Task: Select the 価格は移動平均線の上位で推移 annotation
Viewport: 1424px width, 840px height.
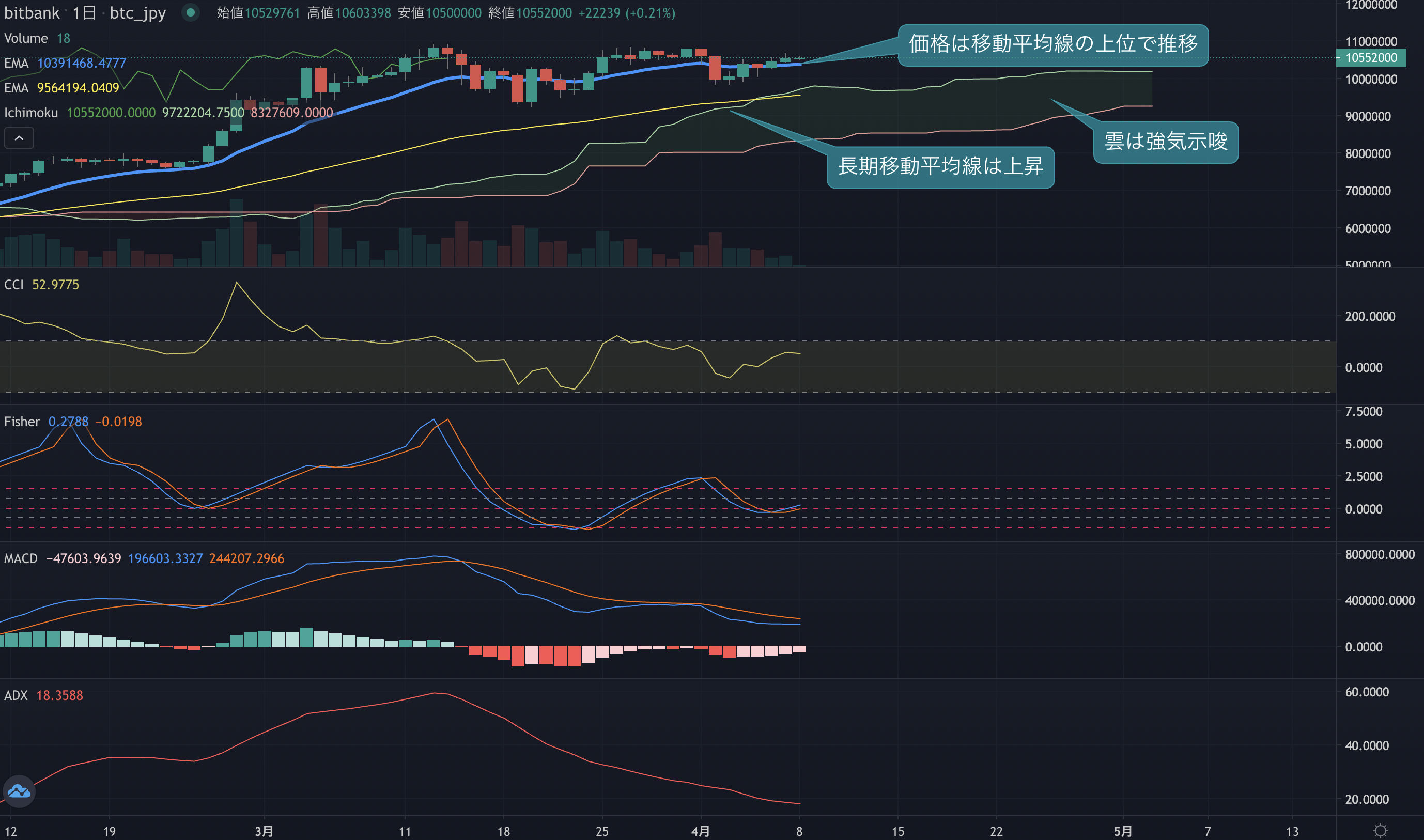Action: [1052, 45]
